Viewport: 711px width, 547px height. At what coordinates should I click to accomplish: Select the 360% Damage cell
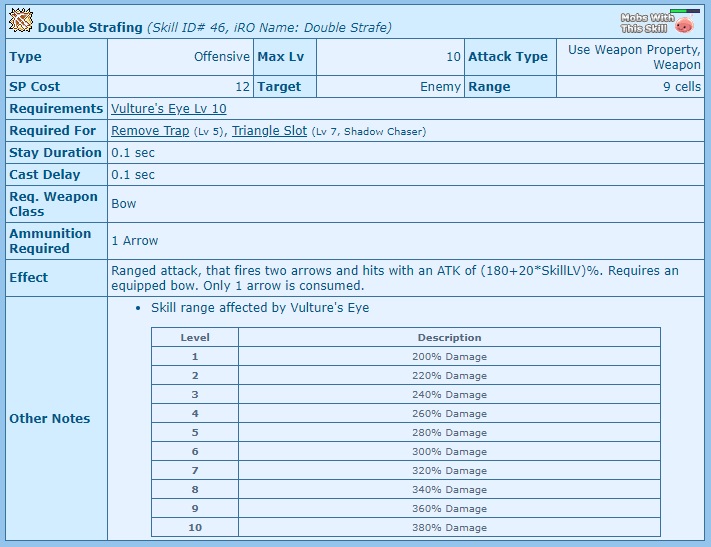449,509
